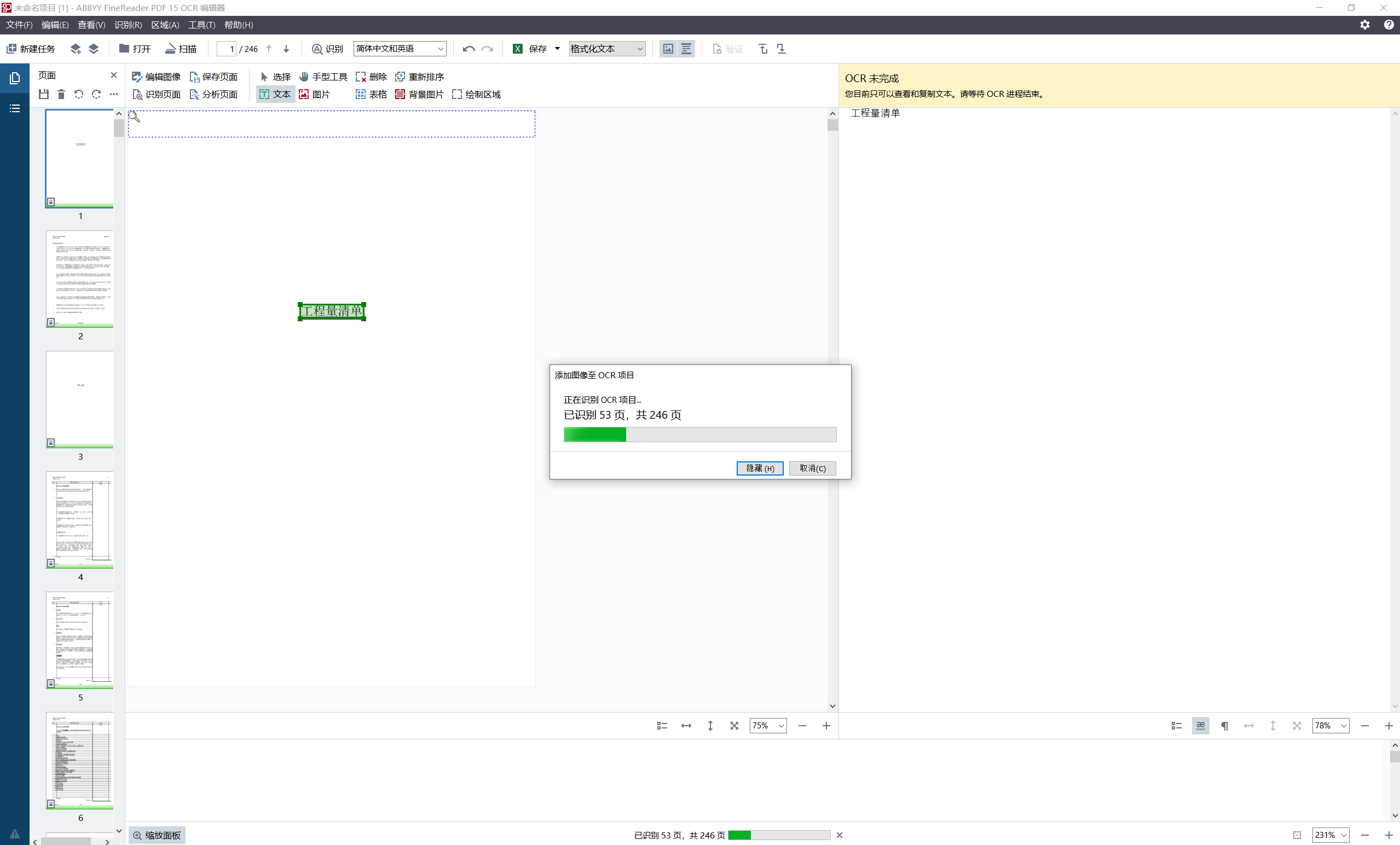Image resolution: width=1400 pixels, height=845 pixels.
Task: Open the 工具(T) menu
Action: [202, 25]
